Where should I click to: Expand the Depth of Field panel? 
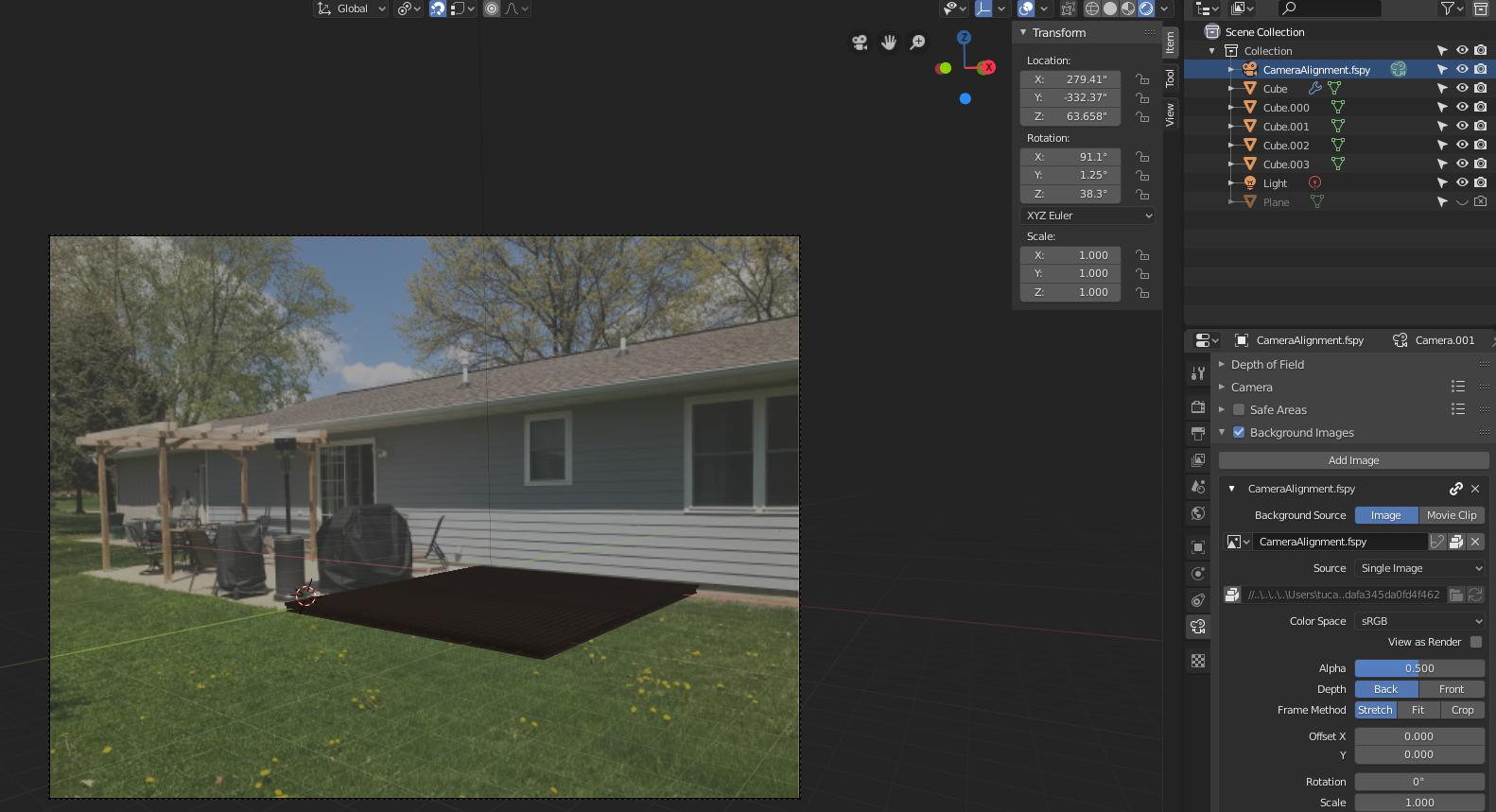[x=1267, y=364]
